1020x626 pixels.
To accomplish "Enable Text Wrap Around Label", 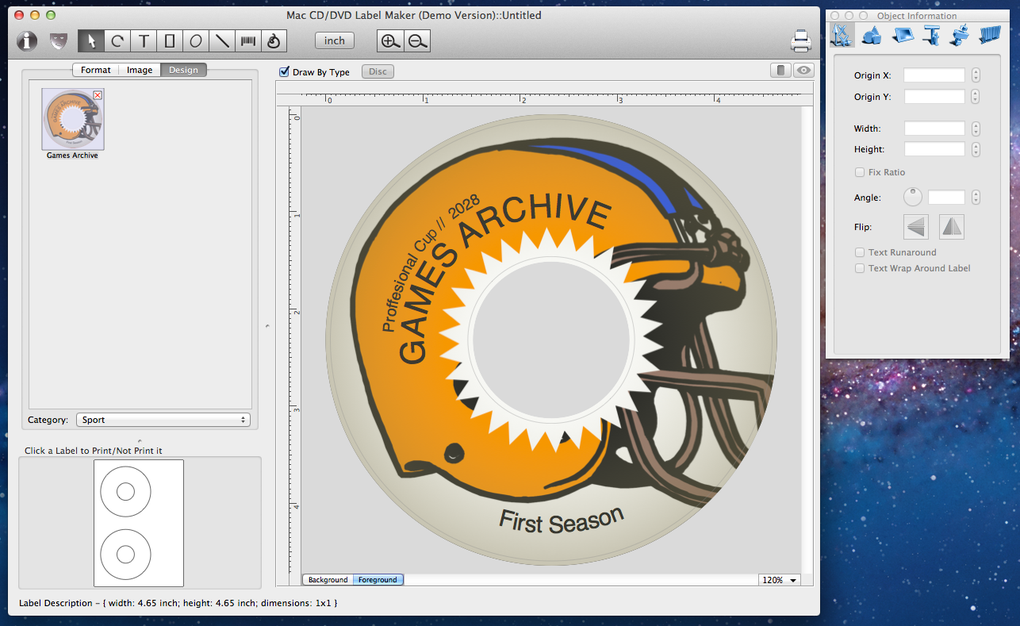I will [860, 268].
